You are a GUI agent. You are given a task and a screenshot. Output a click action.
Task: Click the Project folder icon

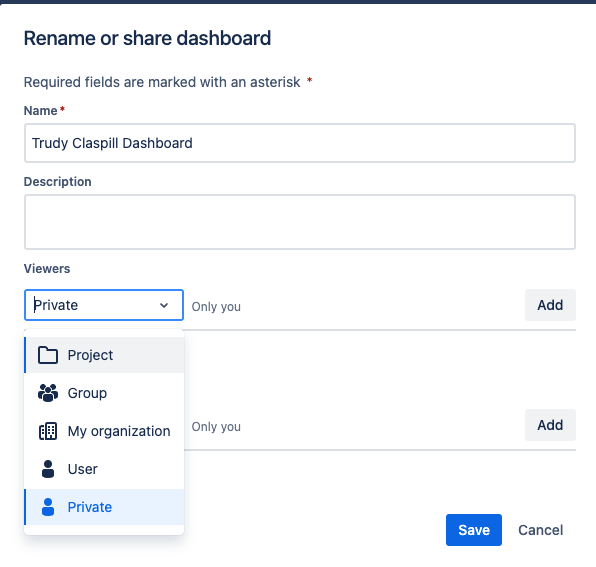coord(48,355)
